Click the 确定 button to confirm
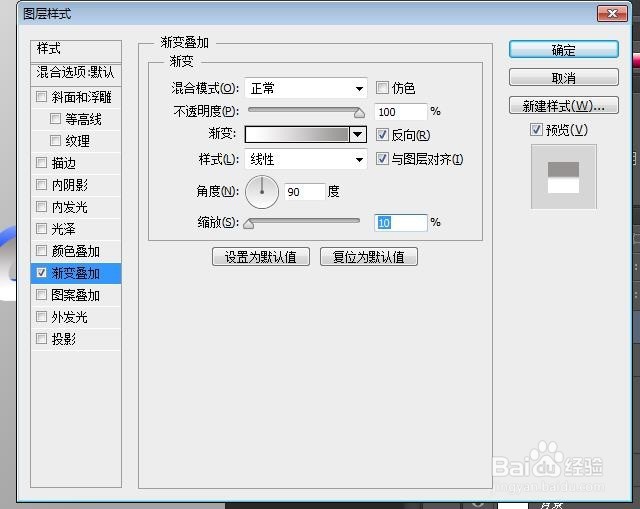 pos(564,50)
